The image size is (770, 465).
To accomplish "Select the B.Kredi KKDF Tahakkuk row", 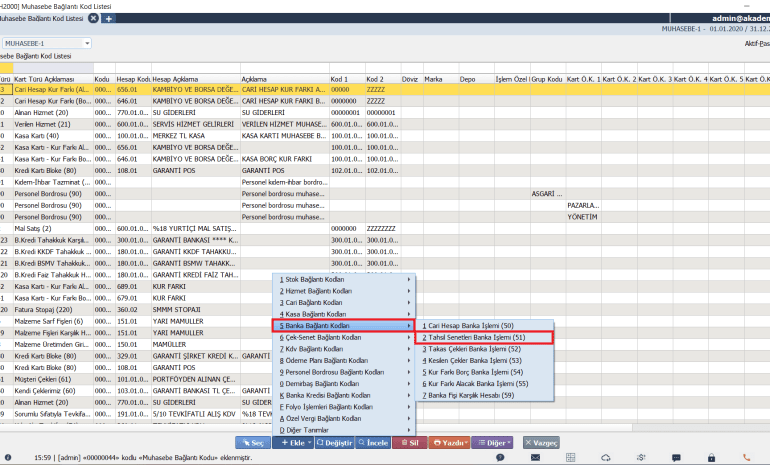I will (385, 251).
